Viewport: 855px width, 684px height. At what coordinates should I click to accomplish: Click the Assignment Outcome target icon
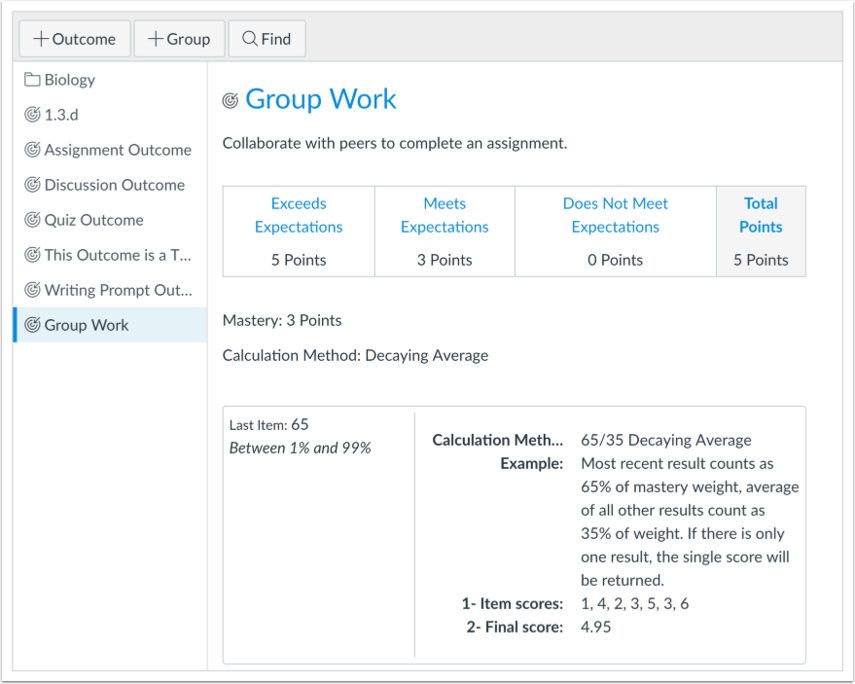coord(32,149)
